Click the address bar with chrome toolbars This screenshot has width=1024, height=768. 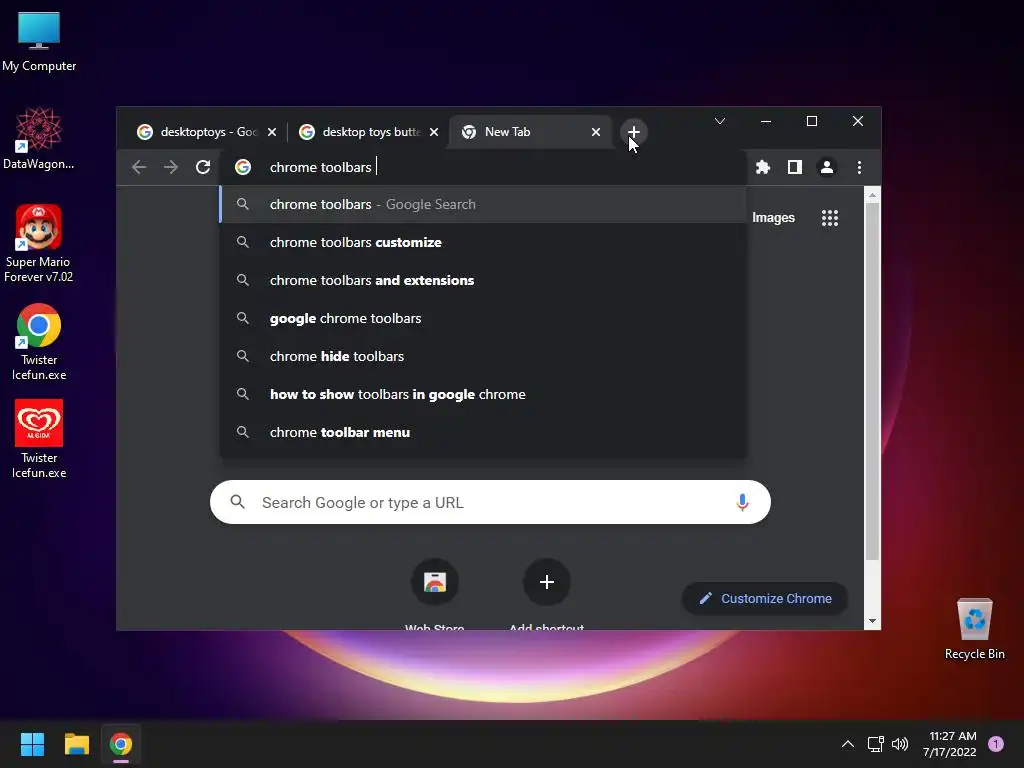(x=483, y=167)
